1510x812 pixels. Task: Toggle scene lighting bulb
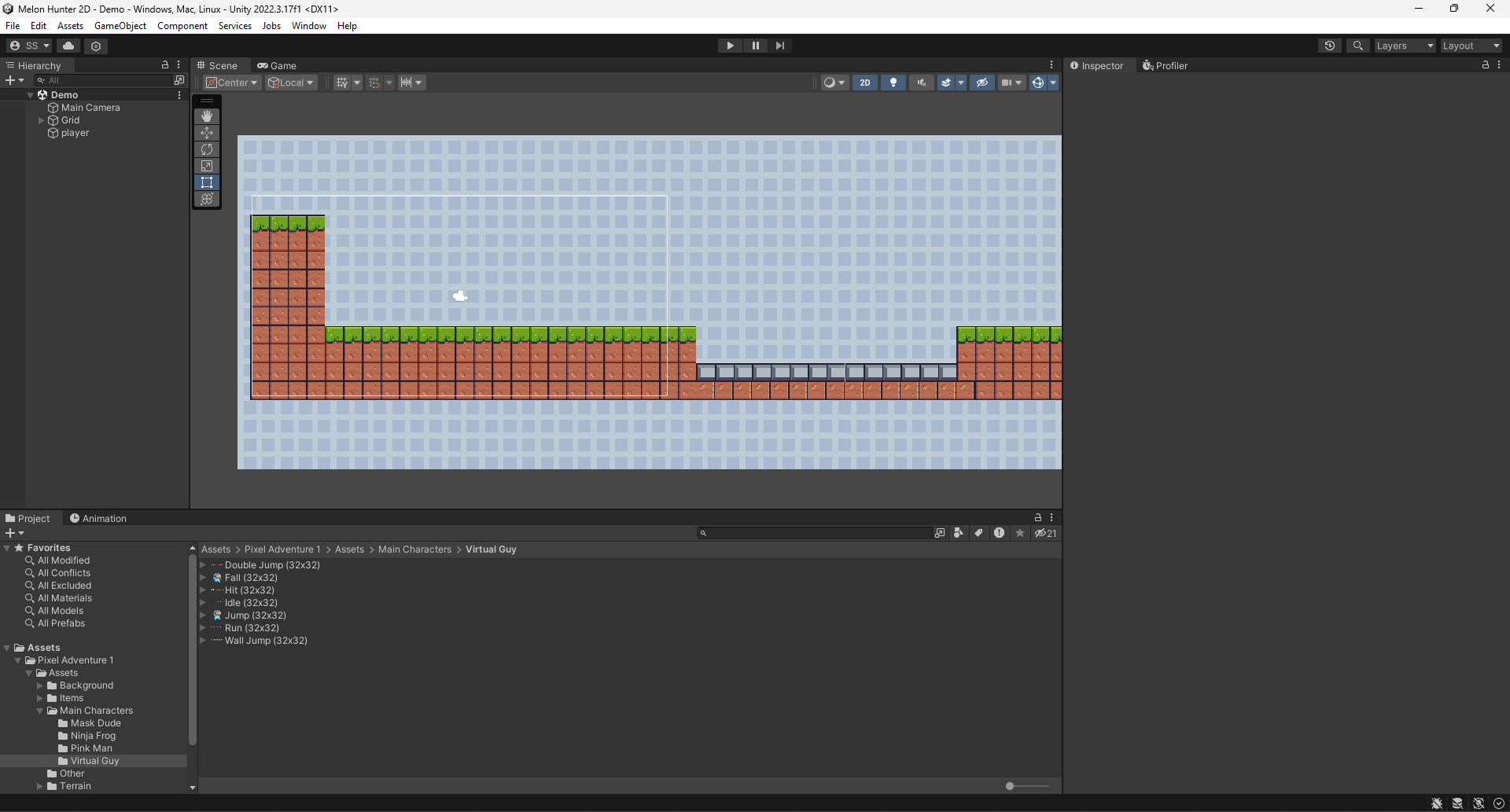tap(893, 83)
